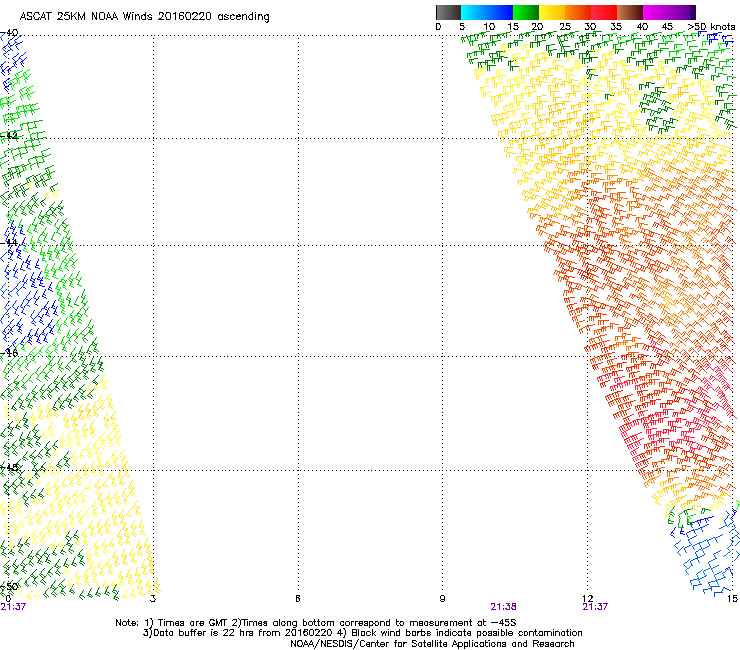Click the note about black wind barbs contamination
The image size is (740, 650).
(460, 633)
